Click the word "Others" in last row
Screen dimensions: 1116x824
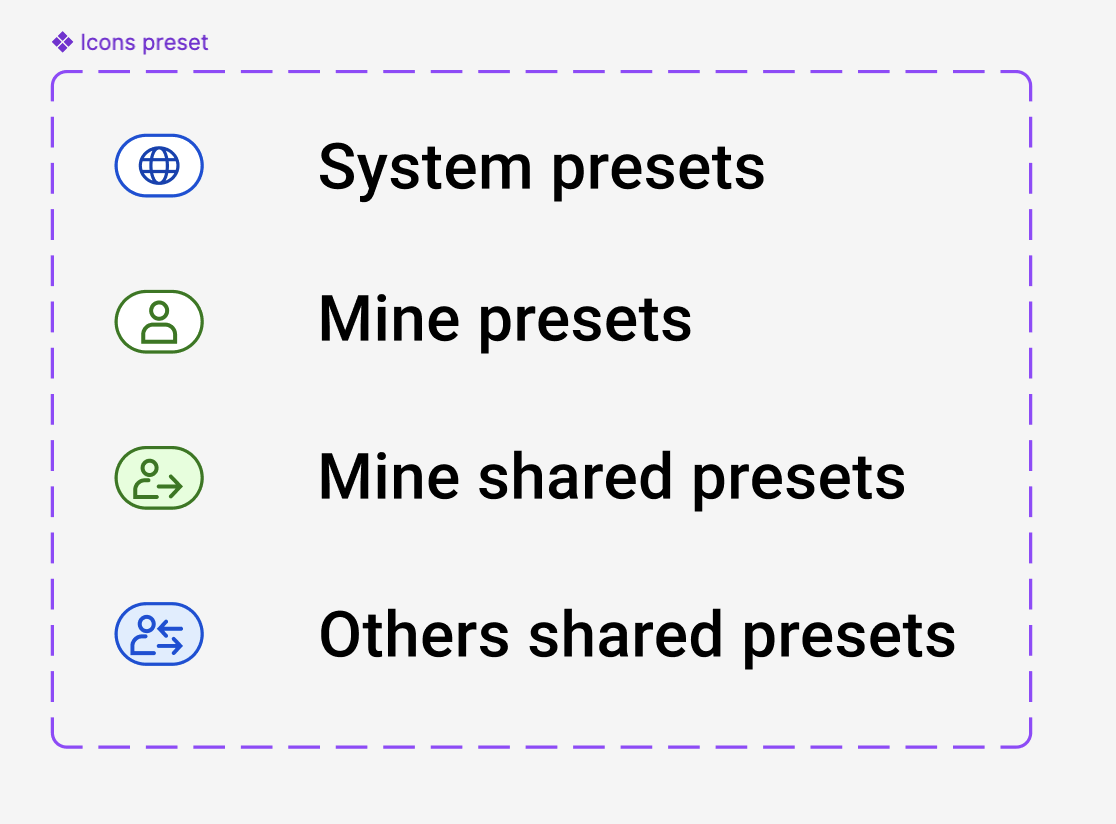pos(414,634)
